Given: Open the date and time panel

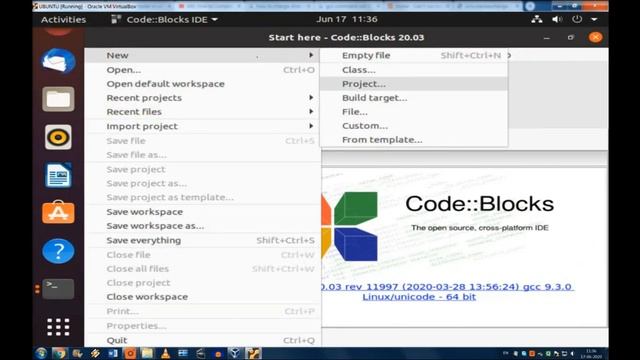Looking at the screenshot, I should [347, 19].
